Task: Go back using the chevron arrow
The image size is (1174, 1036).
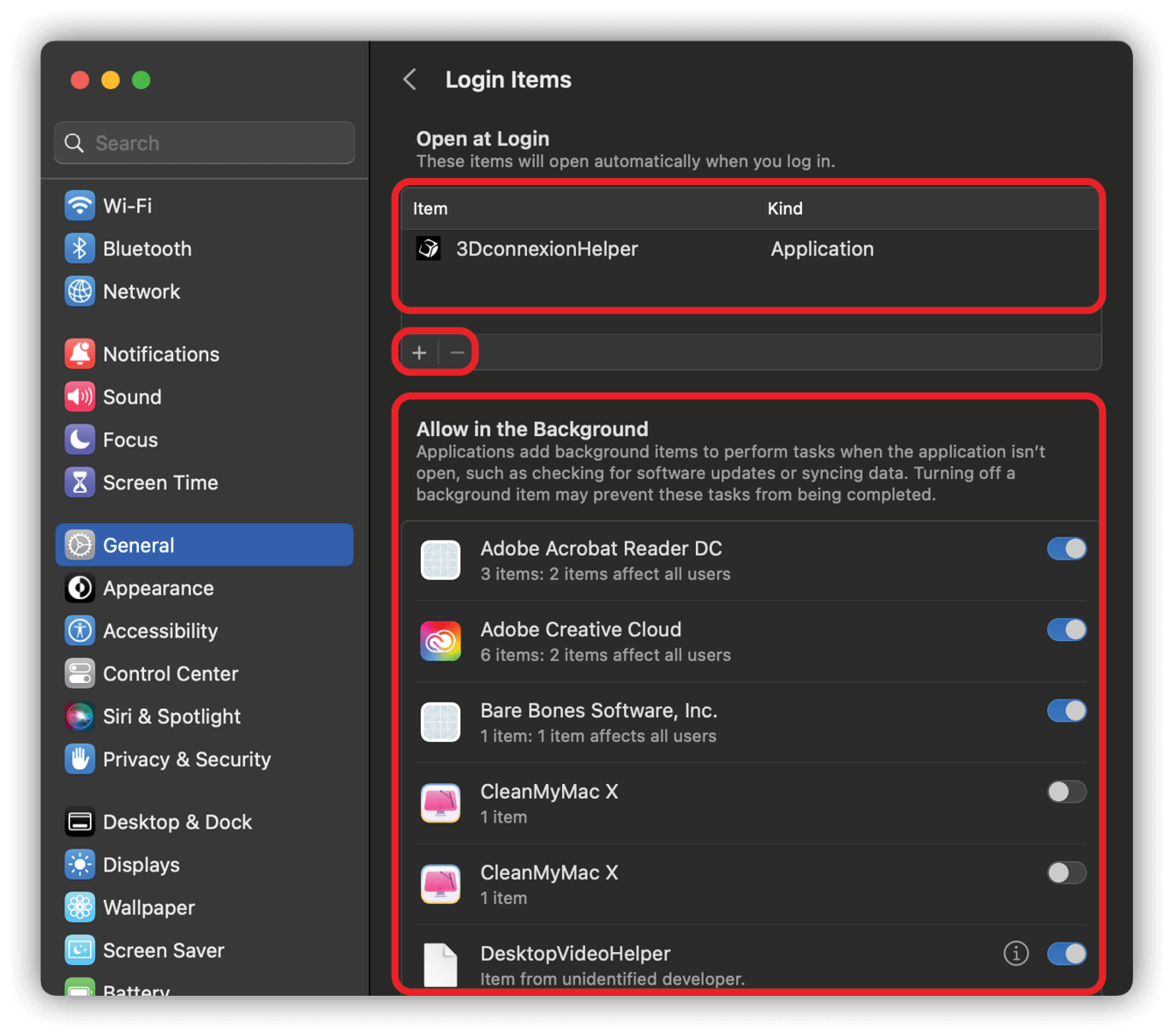Action: coord(410,80)
